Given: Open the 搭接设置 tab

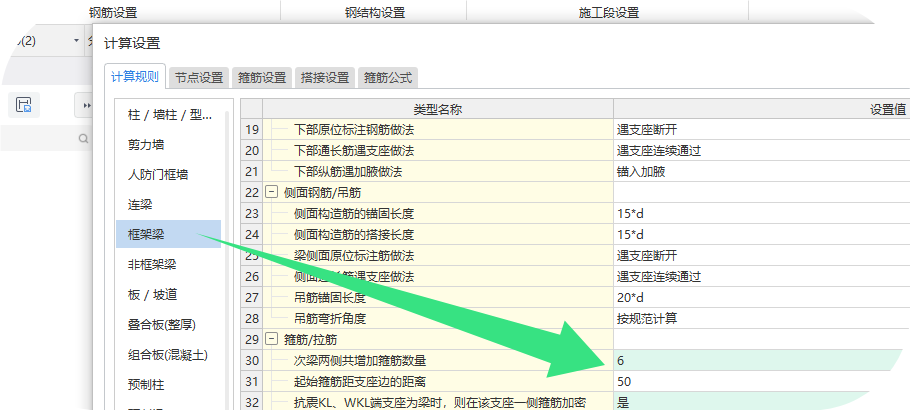Looking at the screenshot, I should pyautogui.click(x=325, y=78).
